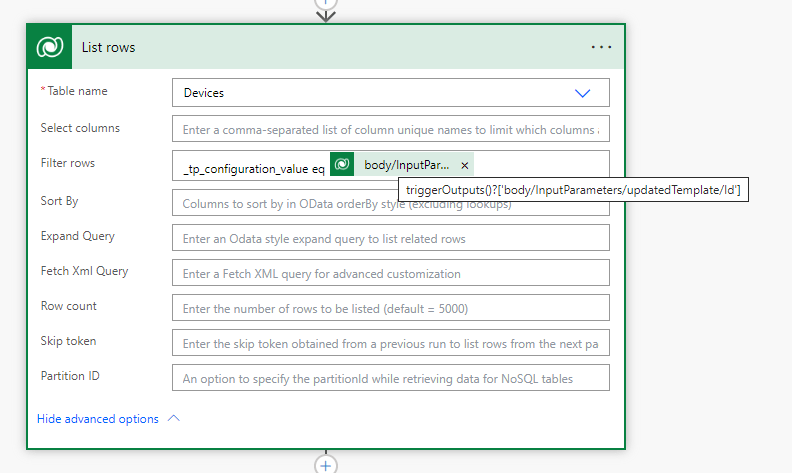The height and width of the screenshot is (473, 792).
Task: Click the Hide advanced options link
Action: point(98,419)
